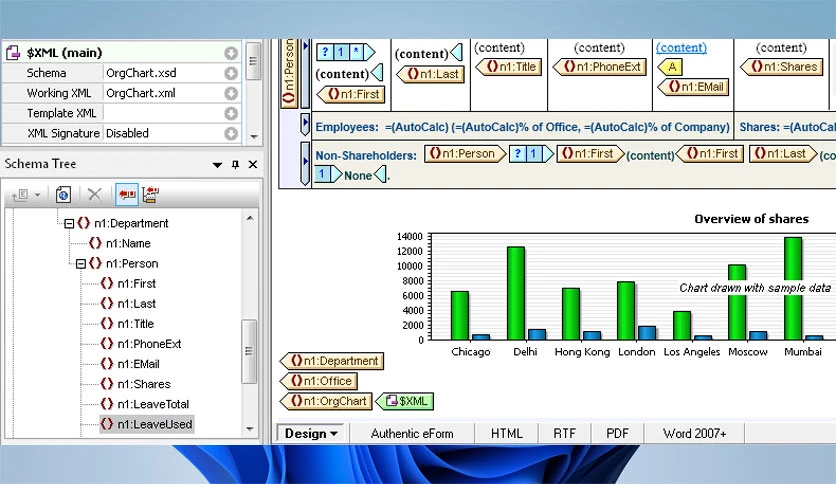Select the n1:PhoneExt tag in design view
836x484 pixels.
click(600, 67)
